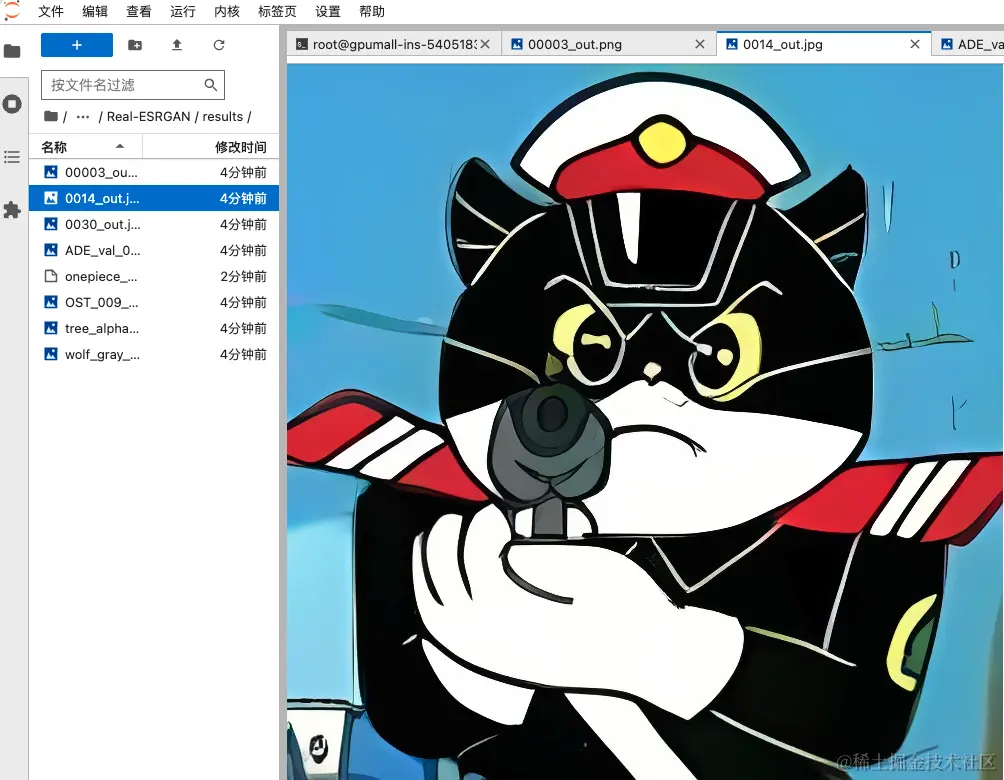This screenshot has height=780, width=1004.
Task: Click the upload files arrow icon
Action: [177, 45]
